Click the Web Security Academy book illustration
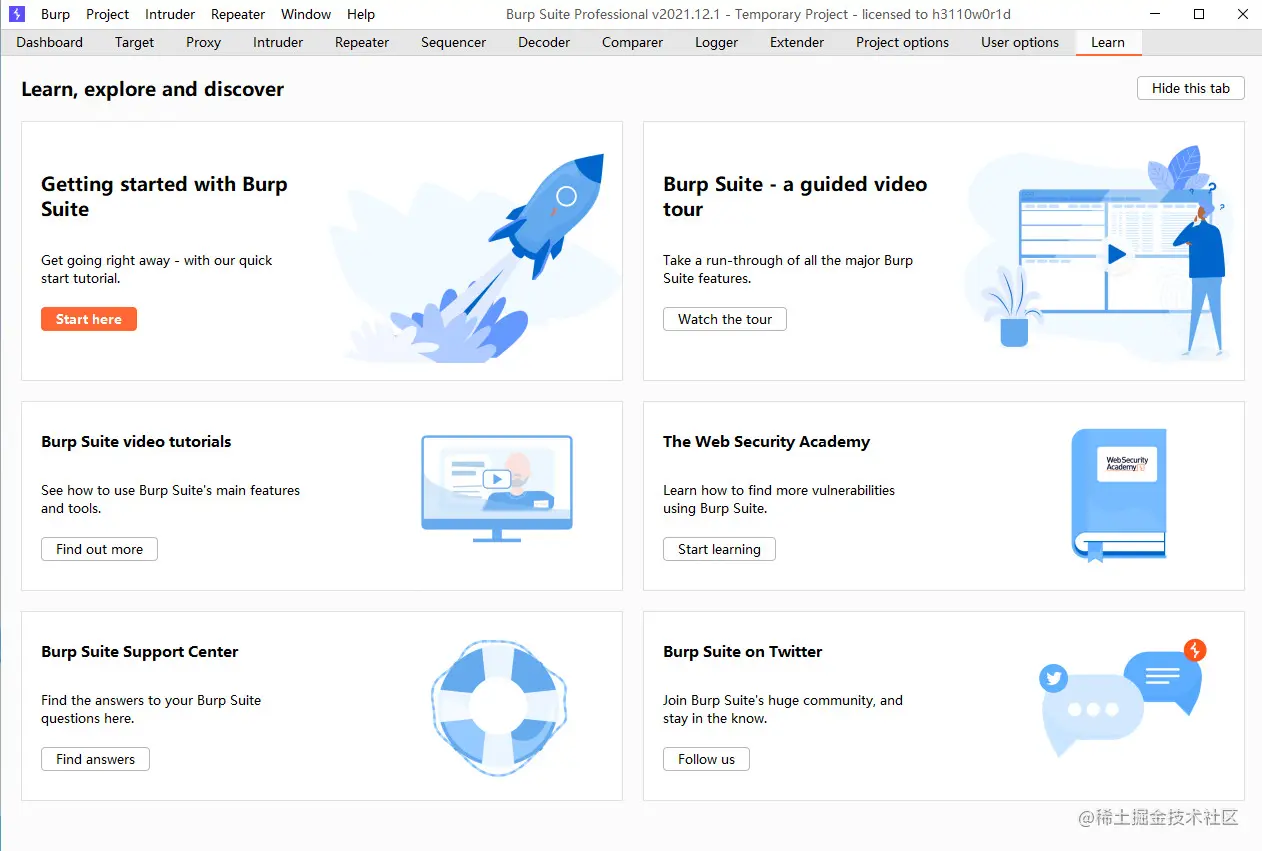 pos(1119,496)
